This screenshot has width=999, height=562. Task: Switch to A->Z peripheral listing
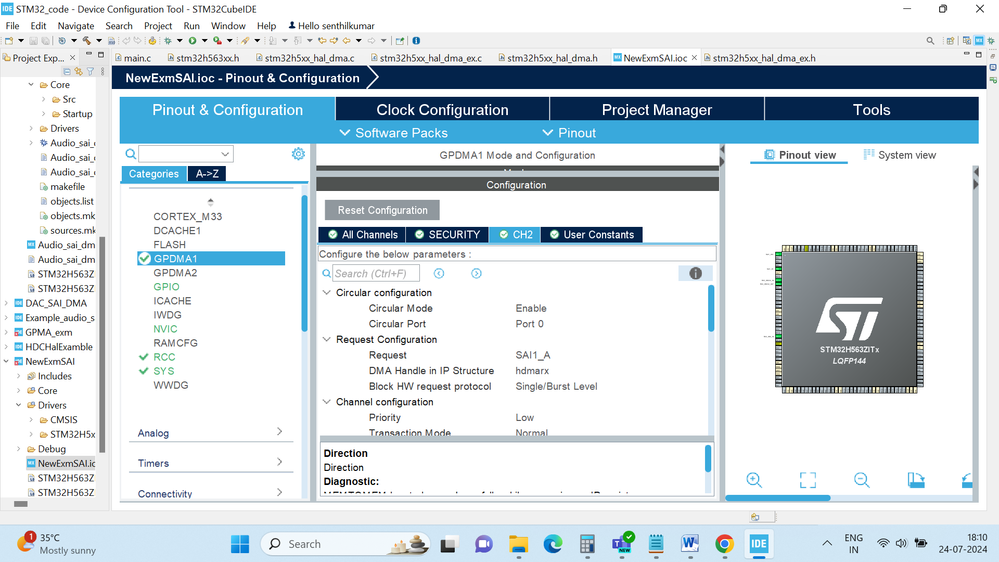coord(207,173)
